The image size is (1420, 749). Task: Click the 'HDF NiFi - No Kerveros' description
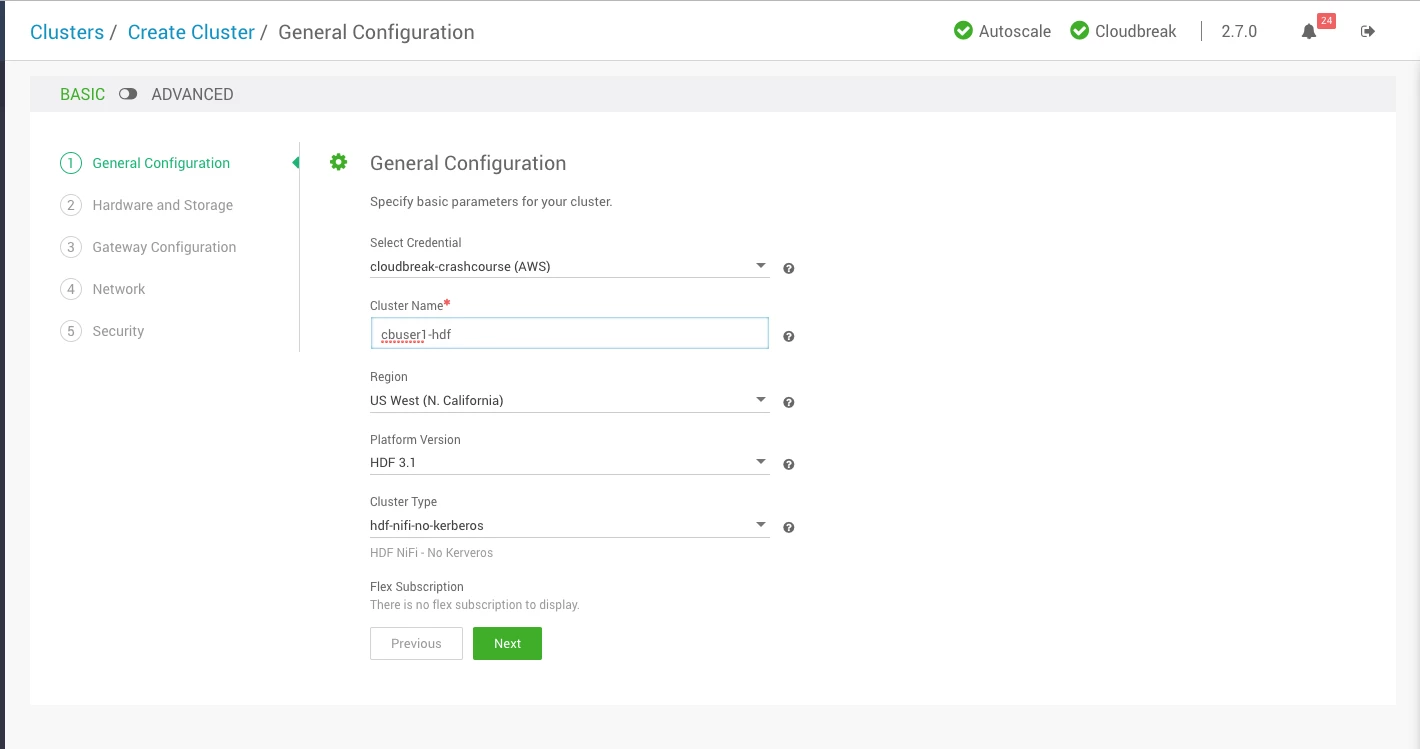[431, 553]
